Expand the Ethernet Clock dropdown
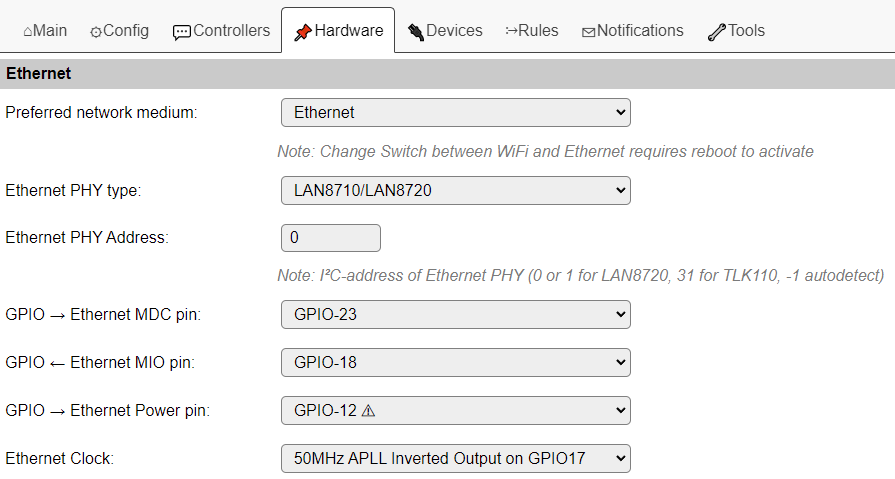895x479 pixels. [x=455, y=459]
